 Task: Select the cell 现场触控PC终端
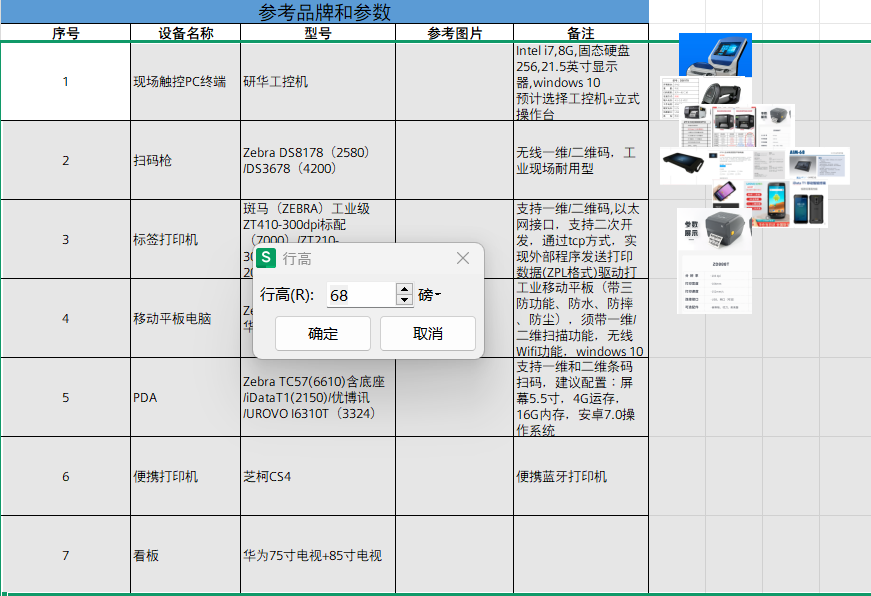click(186, 82)
